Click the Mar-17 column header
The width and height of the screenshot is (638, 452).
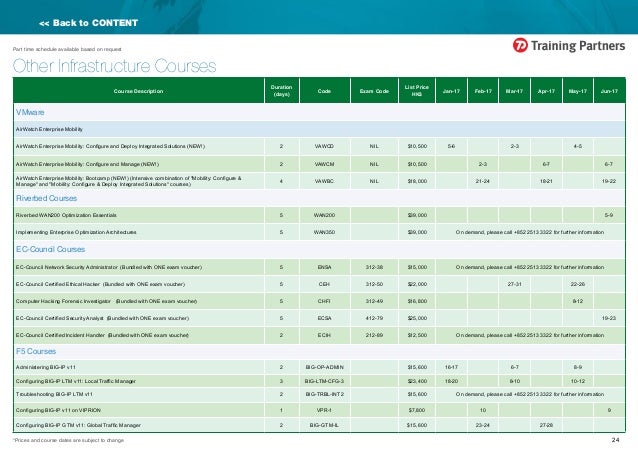click(x=514, y=91)
